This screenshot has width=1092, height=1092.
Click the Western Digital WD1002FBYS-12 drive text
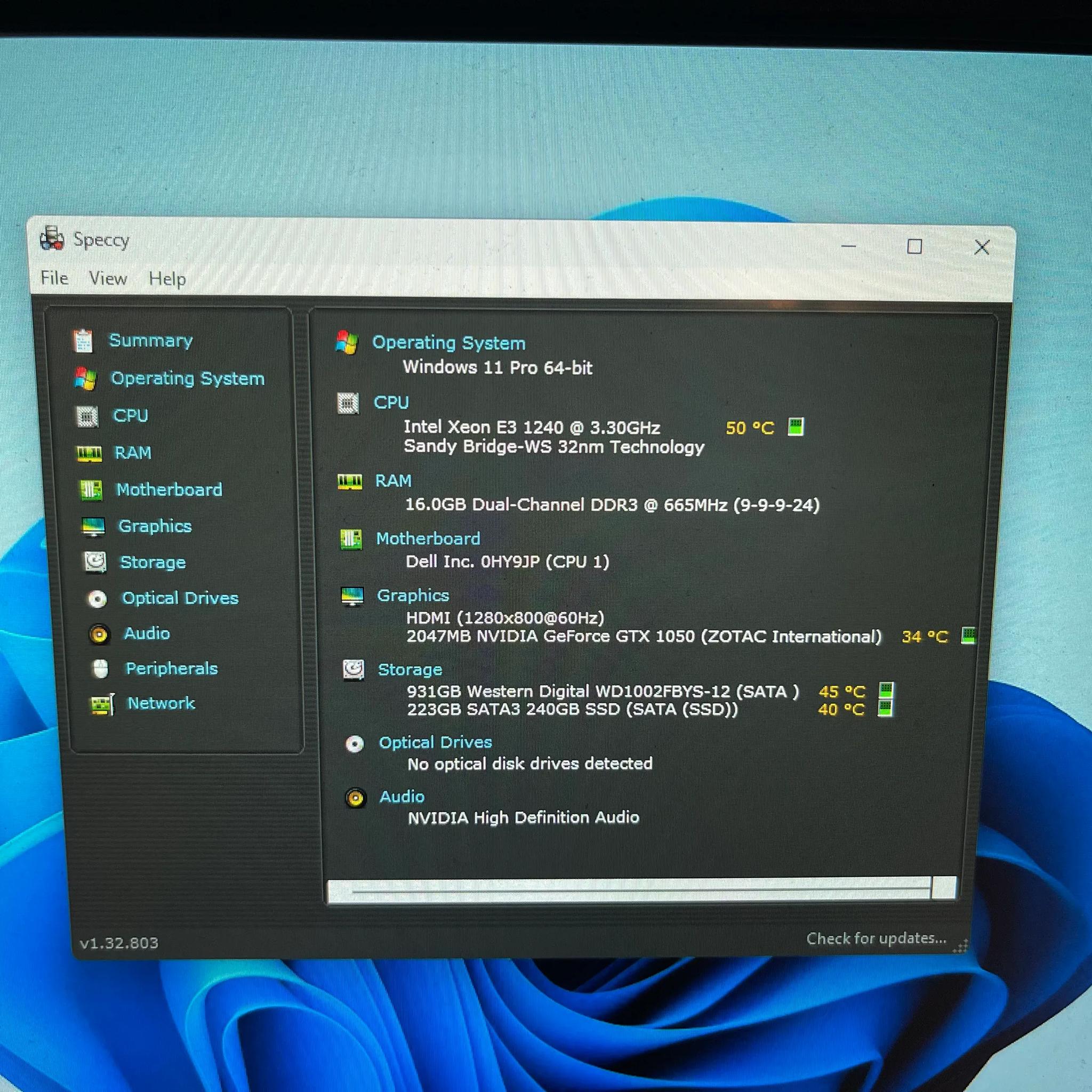click(x=603, y=691)
